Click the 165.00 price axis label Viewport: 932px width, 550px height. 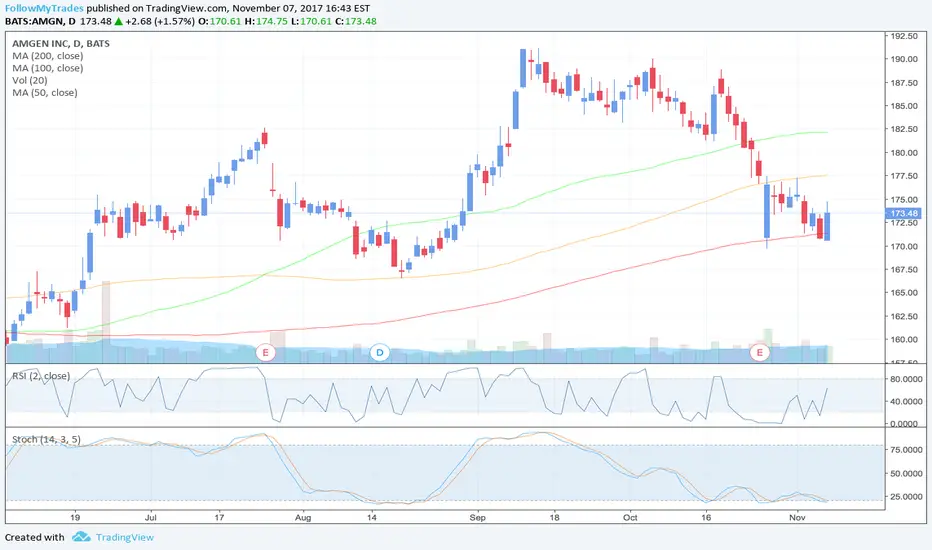coord(904,293)
